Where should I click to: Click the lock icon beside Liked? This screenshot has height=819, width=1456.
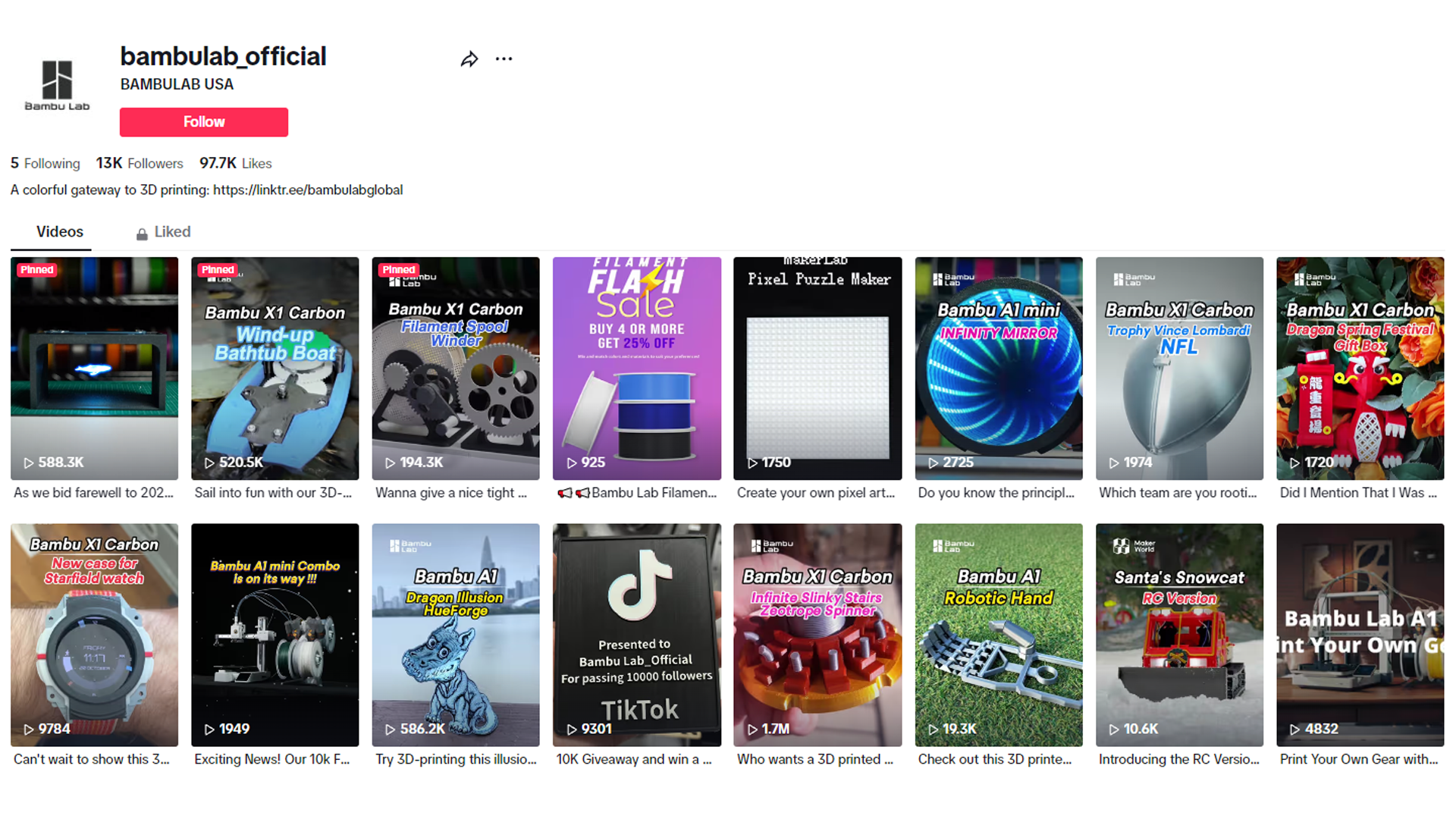142,234
